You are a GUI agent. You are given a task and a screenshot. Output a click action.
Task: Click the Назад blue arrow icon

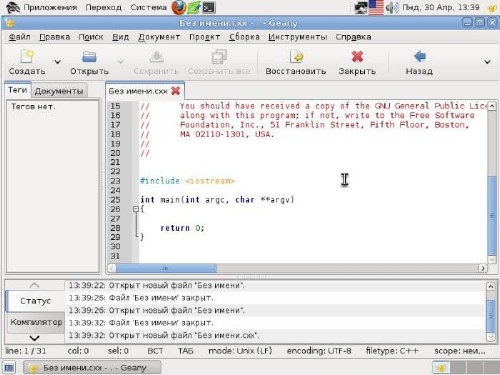tap(420, 56)
